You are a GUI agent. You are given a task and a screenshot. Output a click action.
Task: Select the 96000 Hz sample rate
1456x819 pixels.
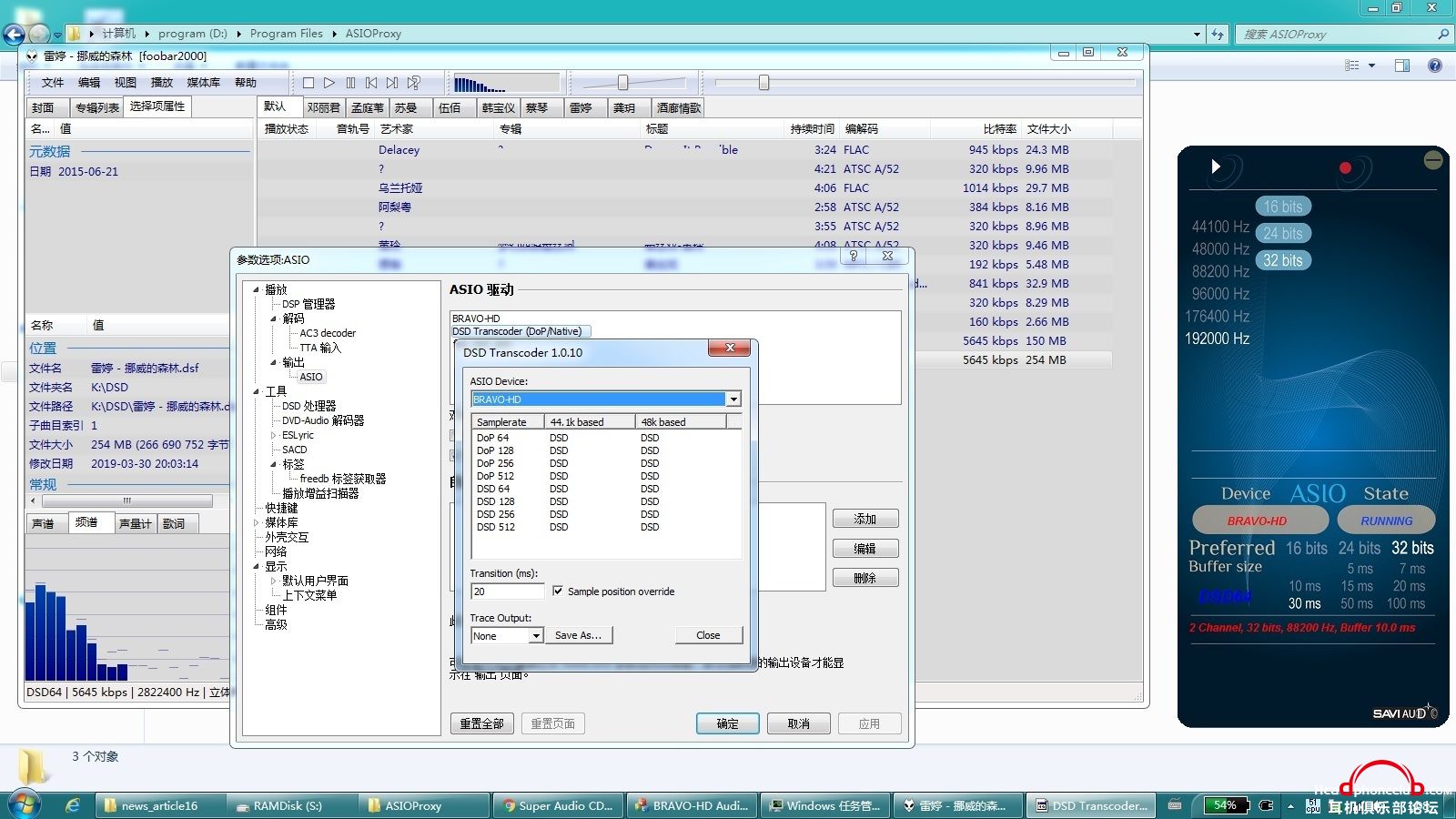[x=1220, y=294]
